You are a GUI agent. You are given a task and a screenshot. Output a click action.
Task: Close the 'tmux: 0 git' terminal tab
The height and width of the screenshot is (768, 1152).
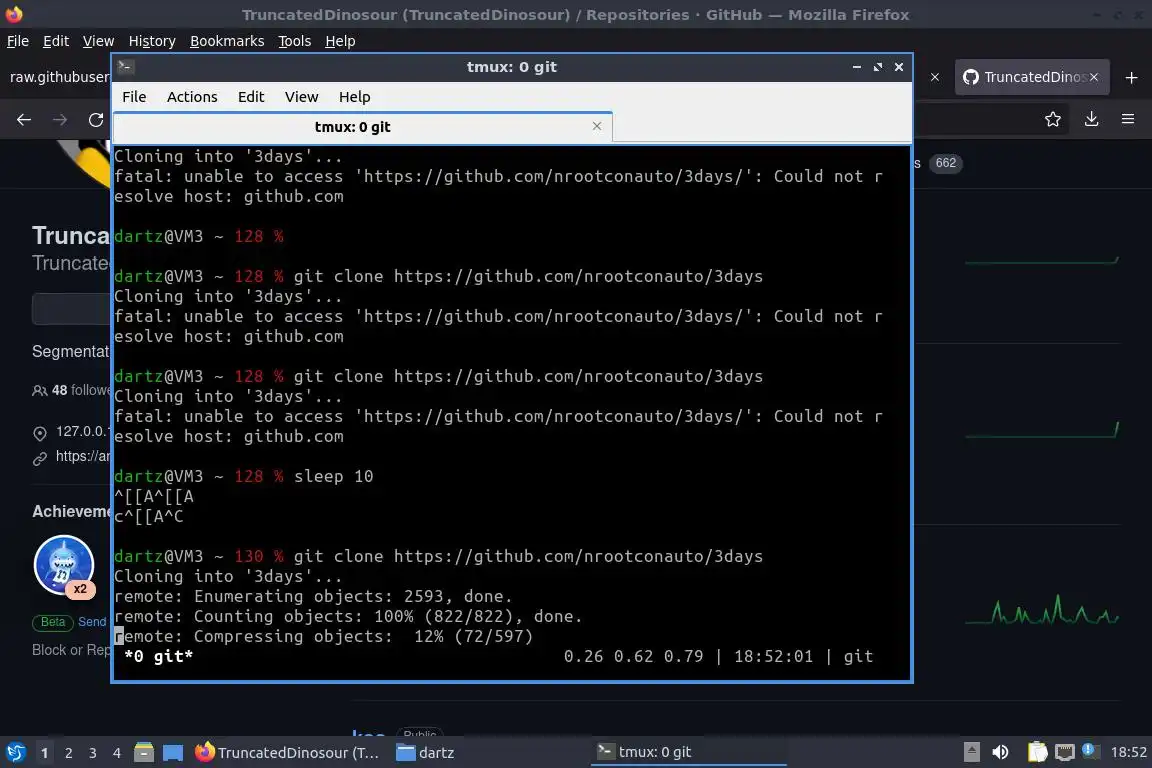tap(597, 126)
